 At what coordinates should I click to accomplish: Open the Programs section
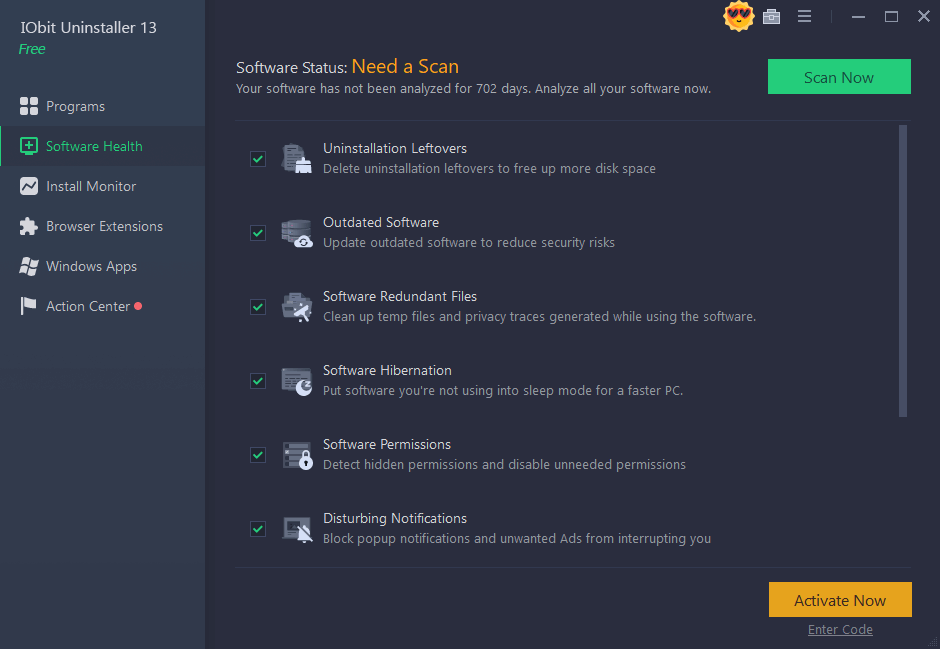(x=103, y=106)
